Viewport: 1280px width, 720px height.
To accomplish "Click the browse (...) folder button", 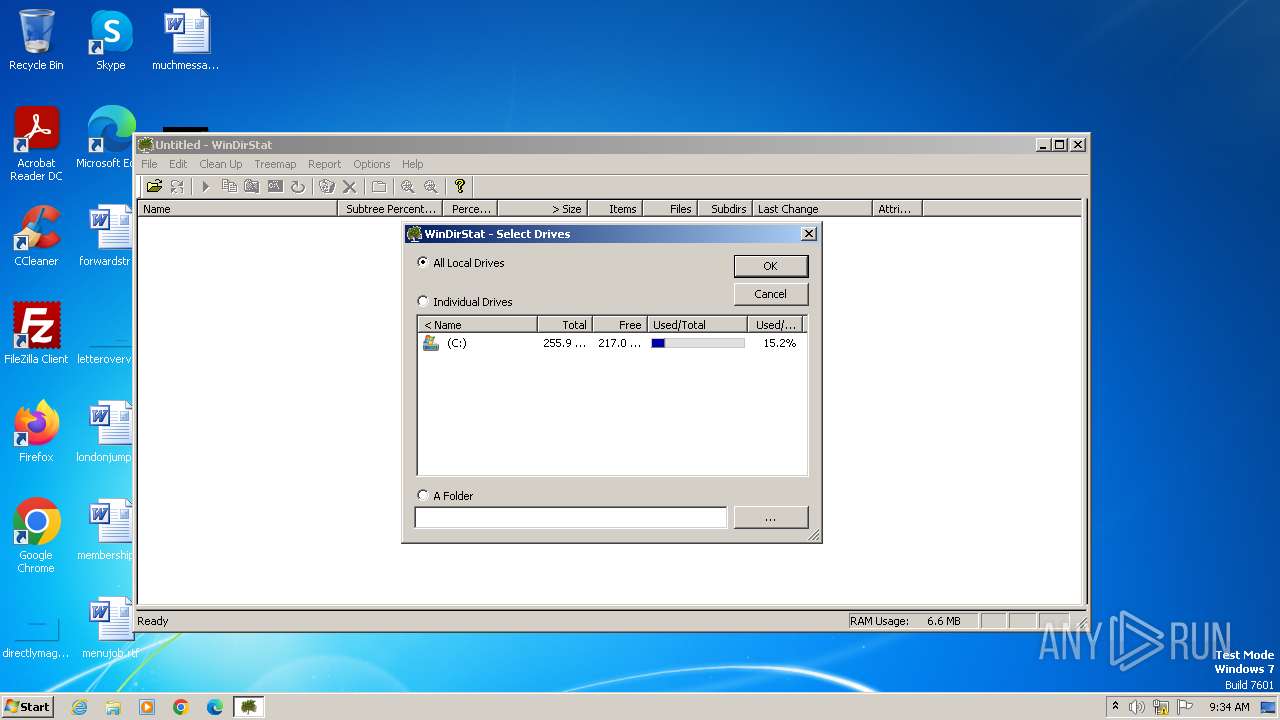I will pos(770,517).
